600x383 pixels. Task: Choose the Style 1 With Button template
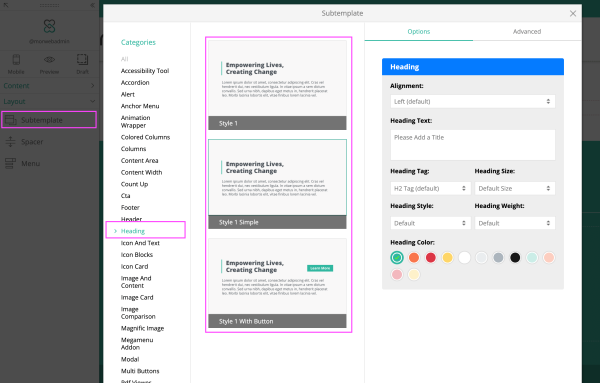click(277, 283)
